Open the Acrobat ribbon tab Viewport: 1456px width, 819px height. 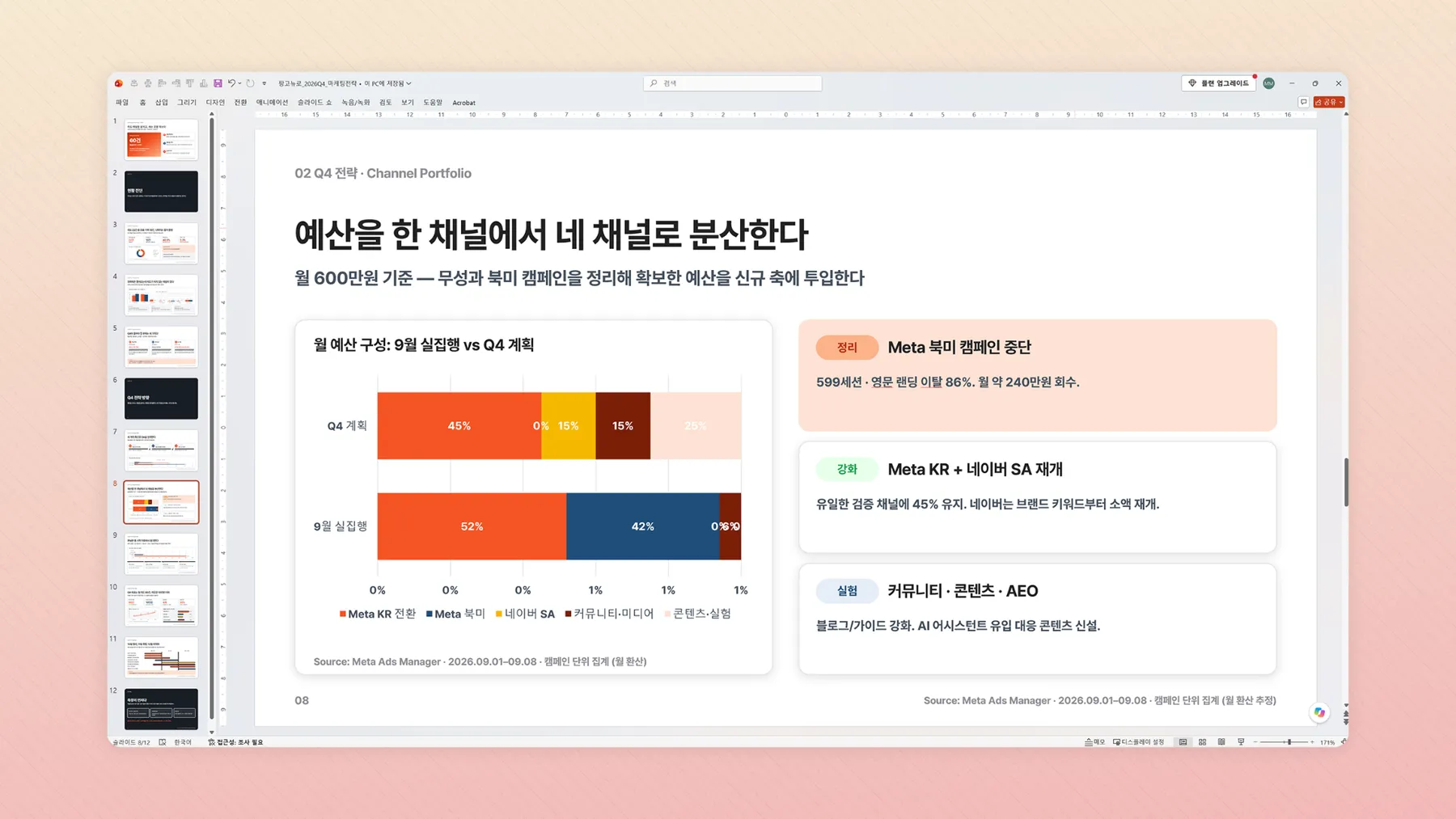463,103
